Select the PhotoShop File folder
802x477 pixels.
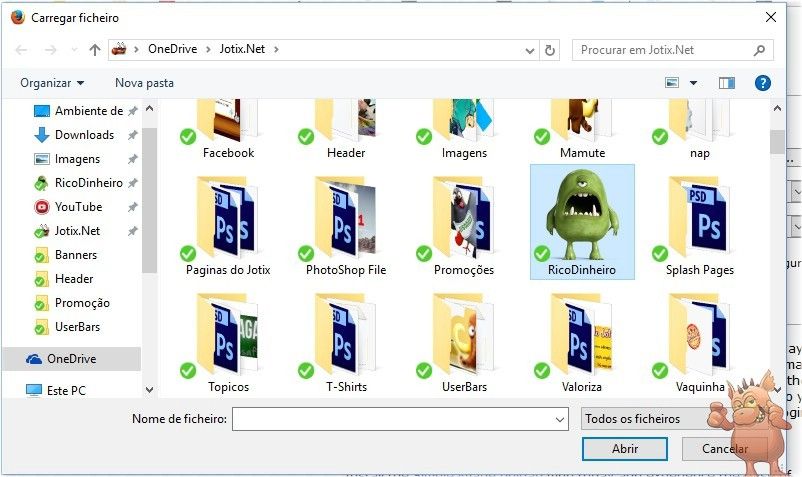[346, 225]
